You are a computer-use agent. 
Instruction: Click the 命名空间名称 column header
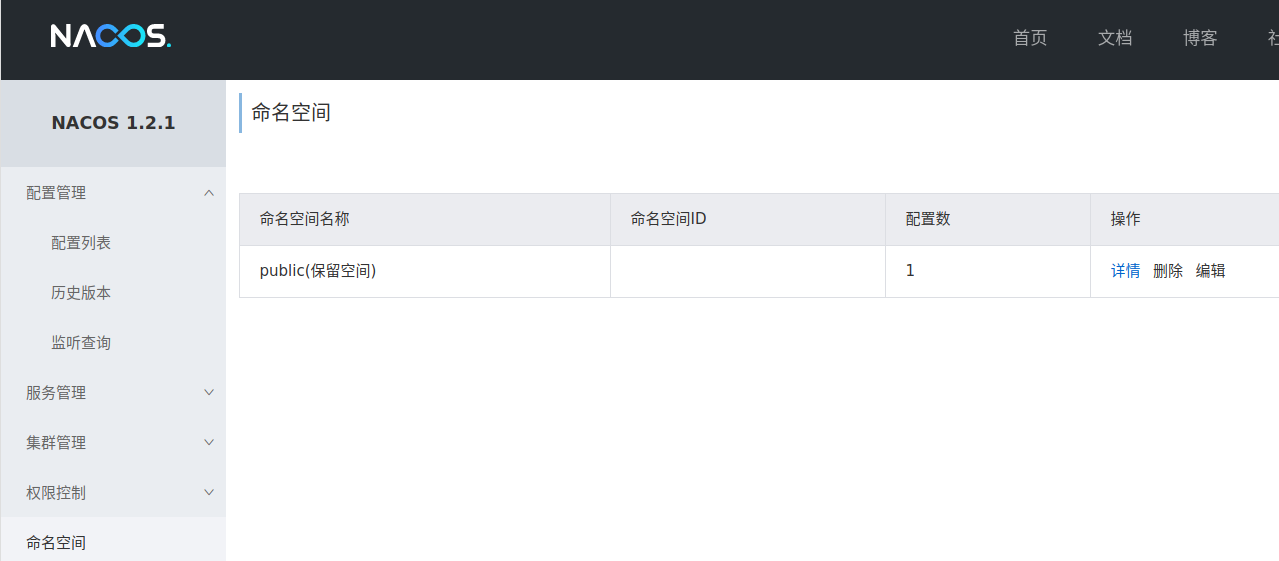click(305, 219)
